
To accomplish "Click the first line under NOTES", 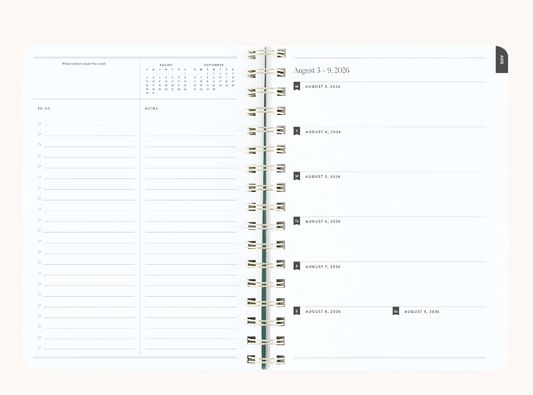I will tap(191, 125).
